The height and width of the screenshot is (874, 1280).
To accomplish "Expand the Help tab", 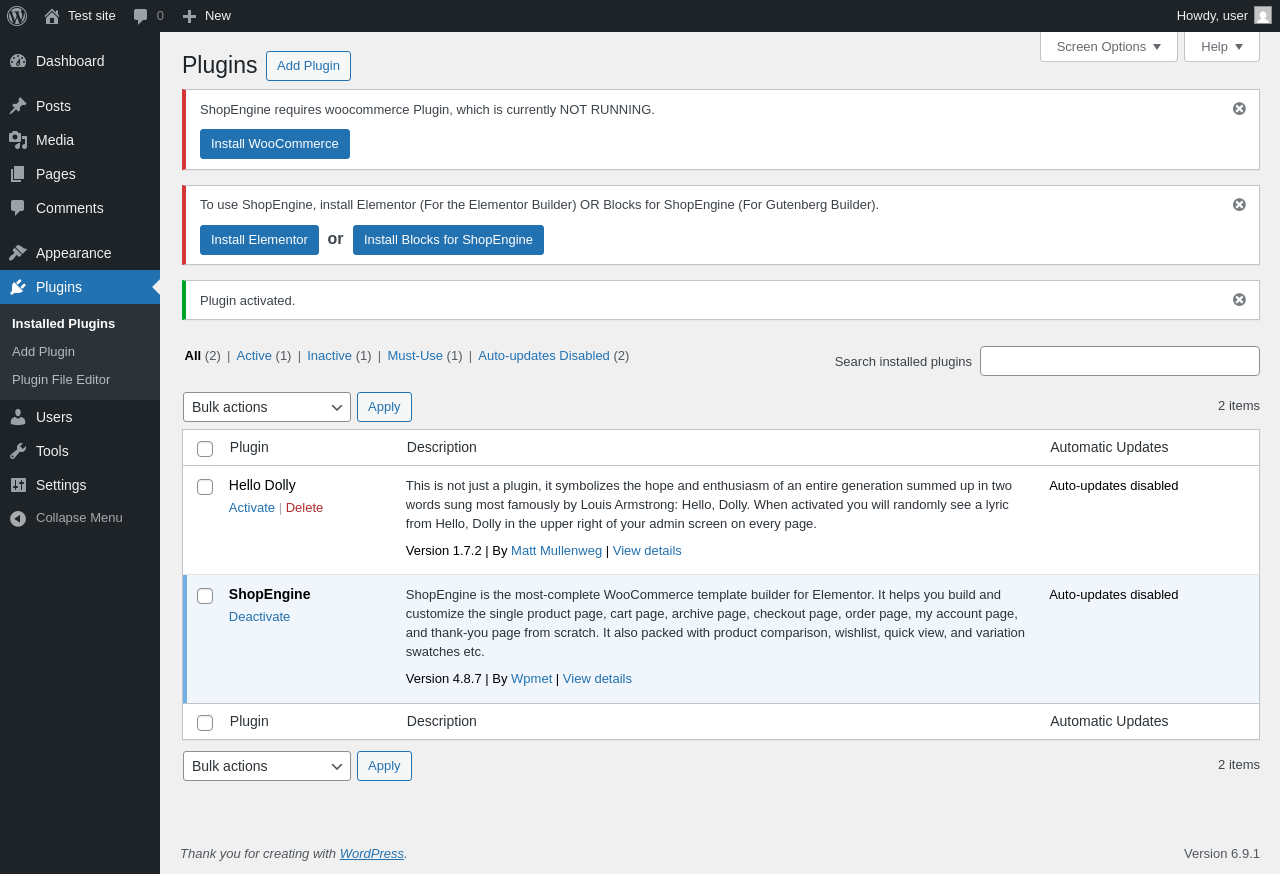I will click(x=1221, y=46).
